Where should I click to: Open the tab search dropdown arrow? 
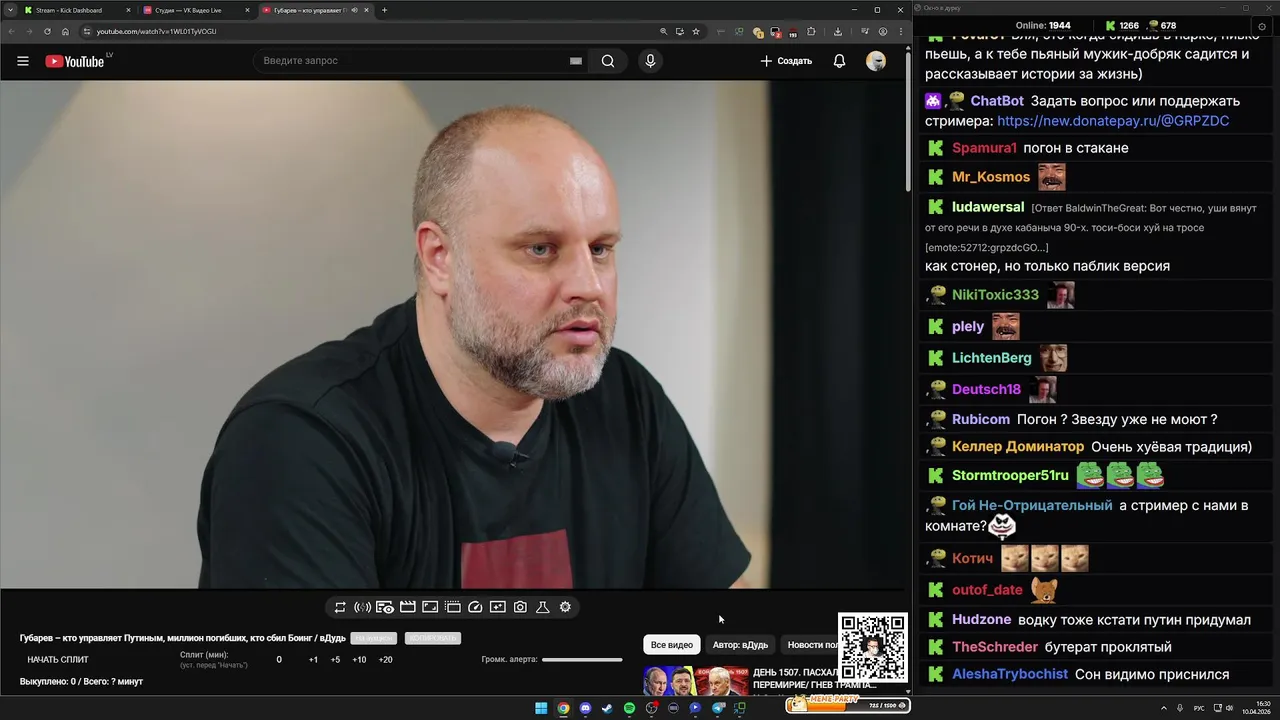(x=10, y=10)
